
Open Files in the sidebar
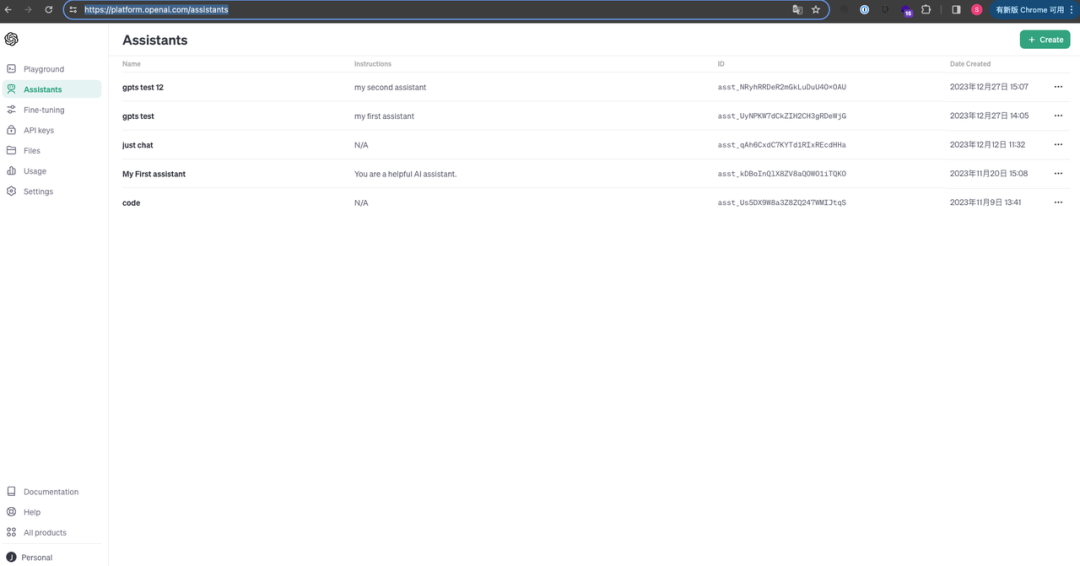(x=52, y=150)
